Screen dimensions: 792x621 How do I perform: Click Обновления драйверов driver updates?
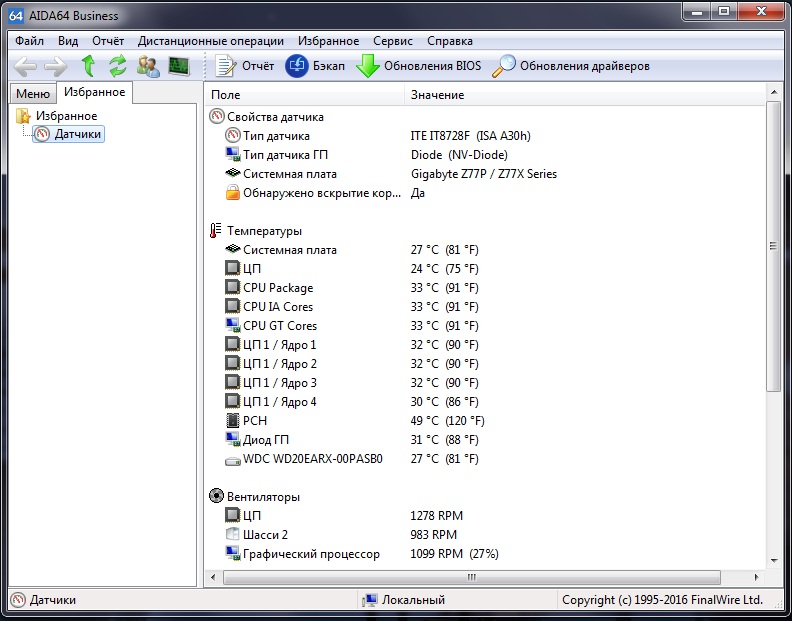(572, 66)
